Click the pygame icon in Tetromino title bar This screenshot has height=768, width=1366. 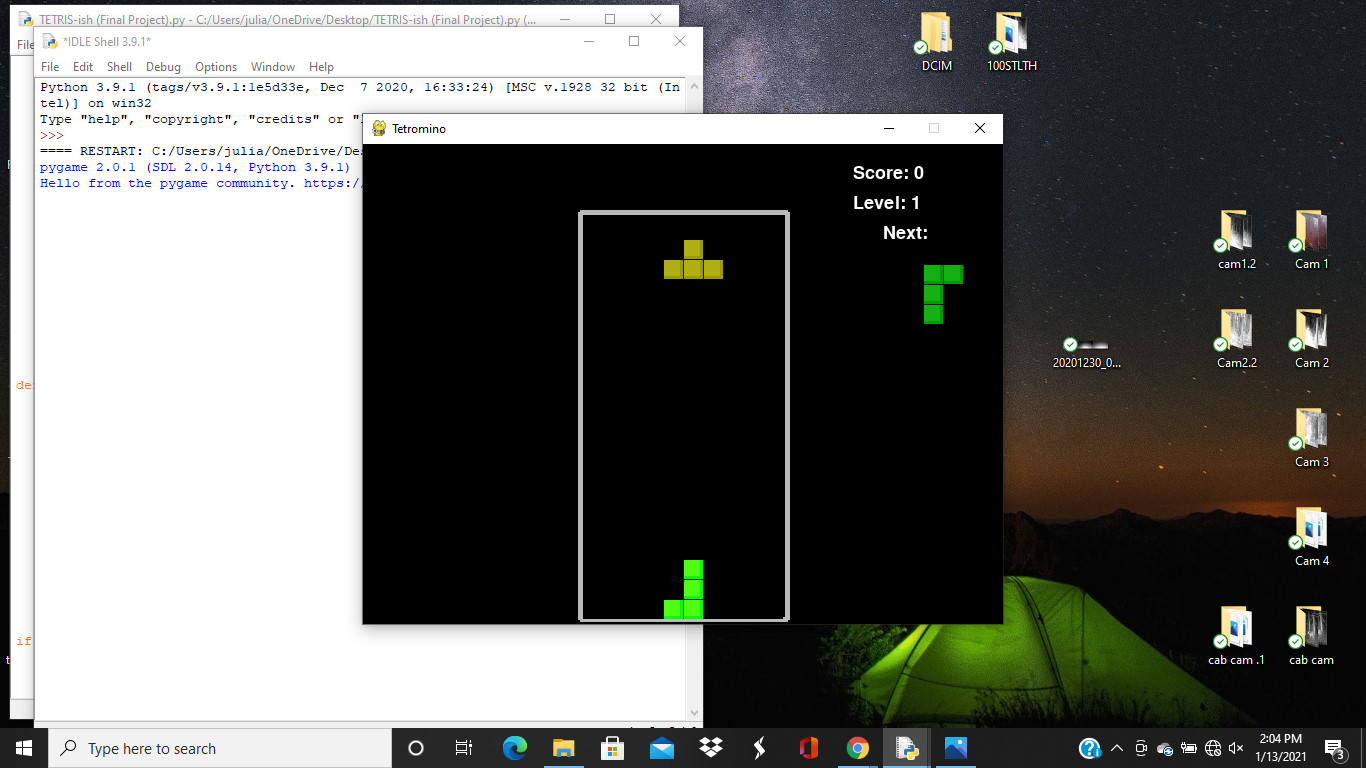click(379, 128)
